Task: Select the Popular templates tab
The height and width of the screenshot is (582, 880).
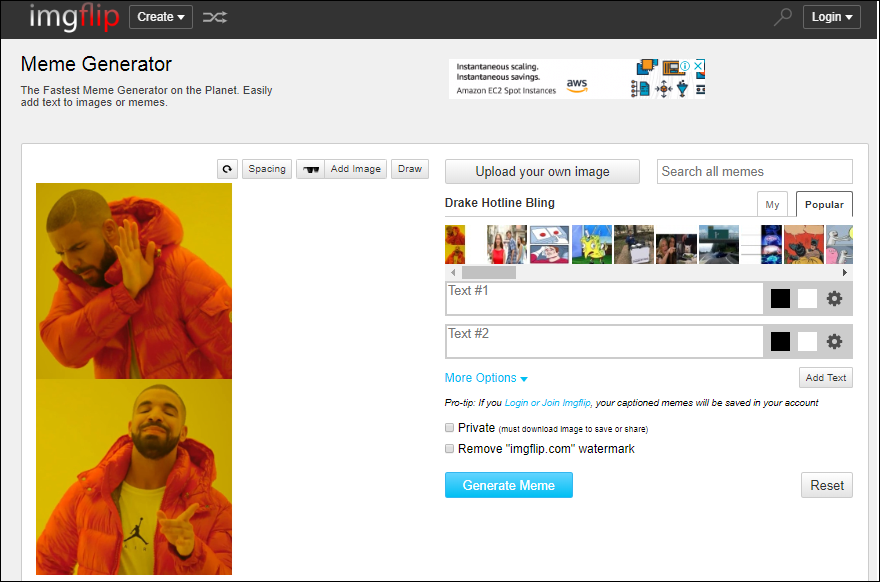Action: click(x=824, y=204)
